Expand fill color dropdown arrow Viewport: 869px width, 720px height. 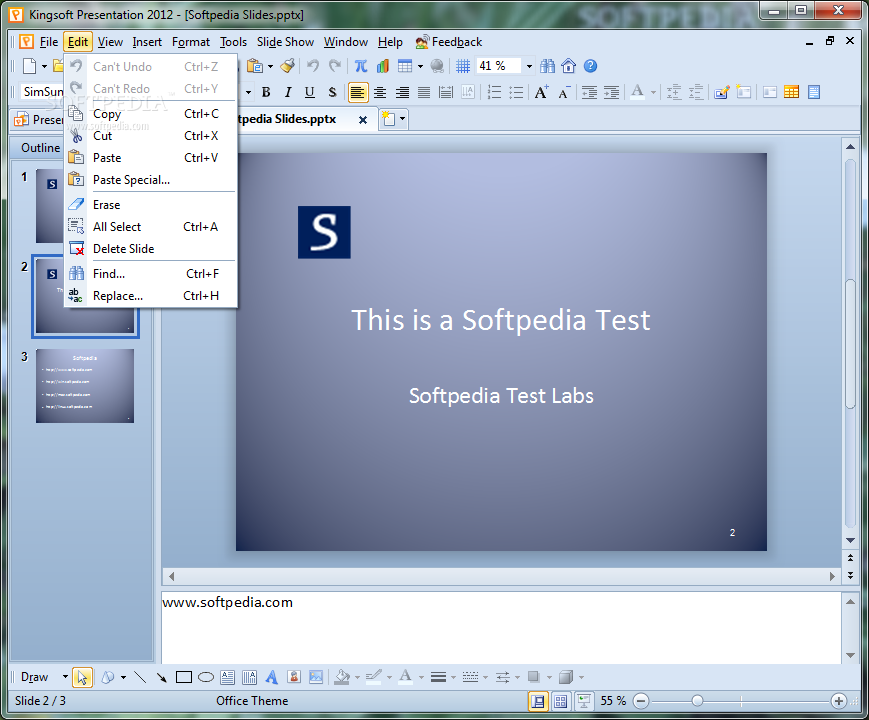pos(357,677)
